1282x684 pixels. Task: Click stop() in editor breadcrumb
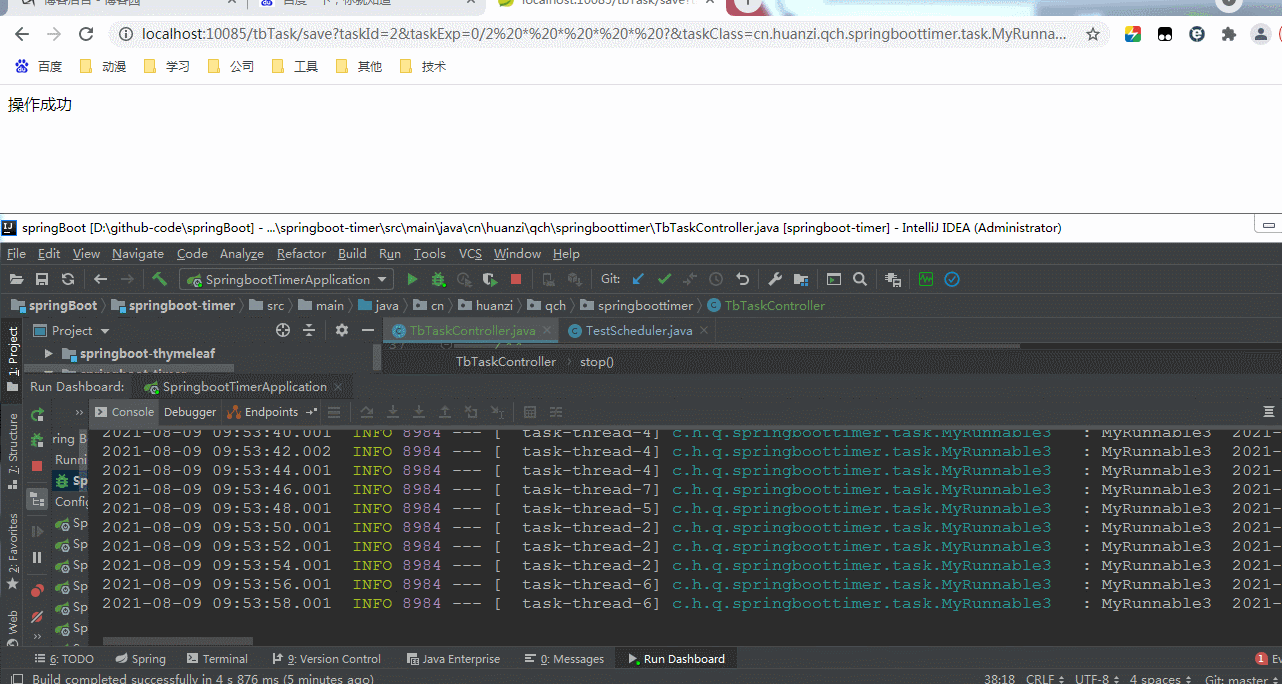[597, 362]
